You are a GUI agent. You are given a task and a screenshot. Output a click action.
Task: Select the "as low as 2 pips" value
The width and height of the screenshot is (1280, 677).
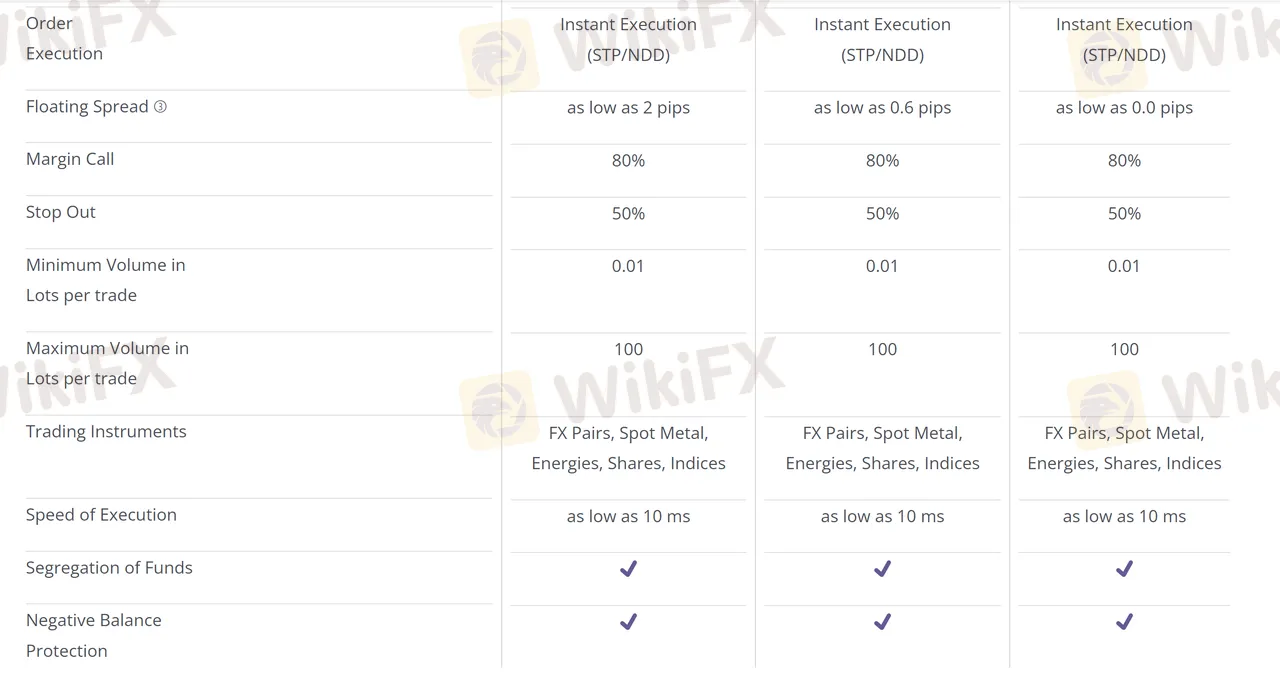tap(628, 108)
